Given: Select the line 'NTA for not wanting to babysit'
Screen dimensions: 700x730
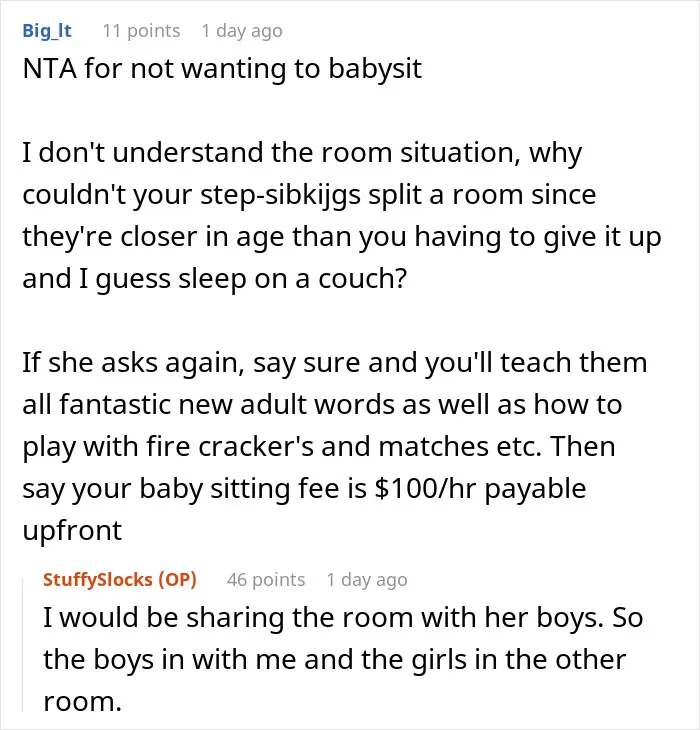Looking at the screenshot, I should click(222, 69).
